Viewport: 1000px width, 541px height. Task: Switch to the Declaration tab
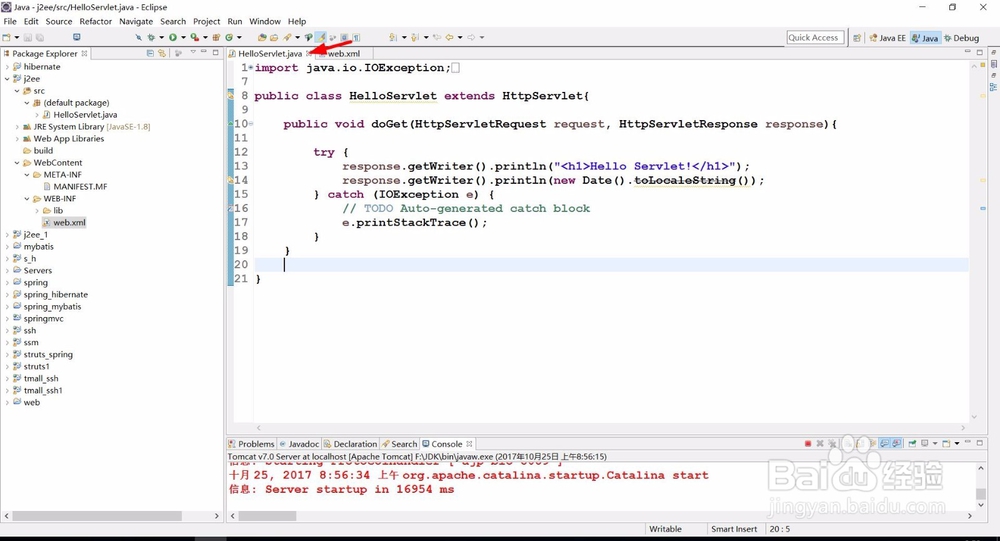tap(351, 444)
